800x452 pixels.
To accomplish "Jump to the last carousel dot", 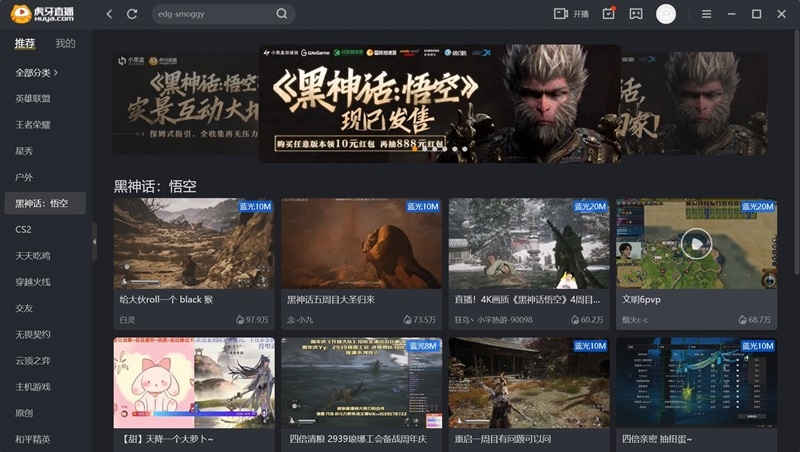I will coord(464,149).
